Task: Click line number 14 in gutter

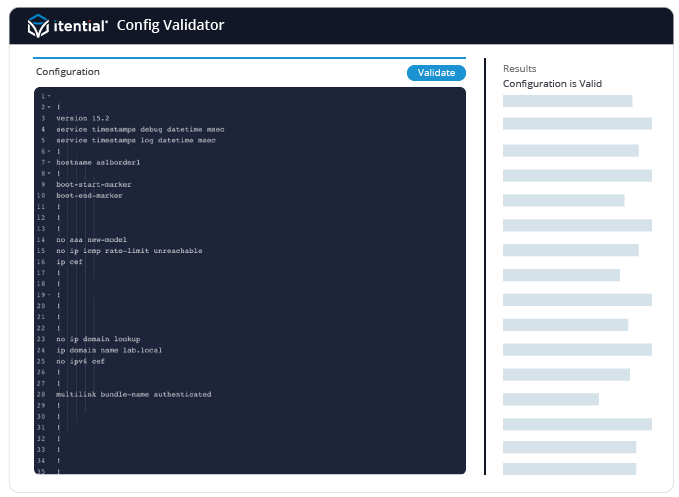Action: click(x=41, y=240)
